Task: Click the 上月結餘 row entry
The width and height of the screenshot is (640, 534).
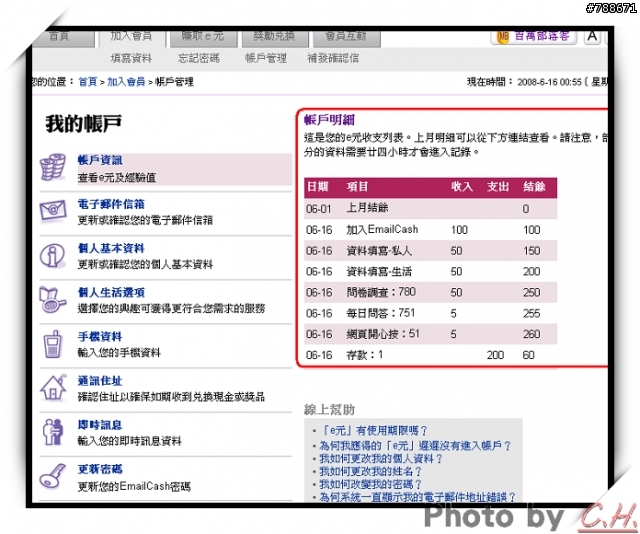Action: click(x=367, y=208)
